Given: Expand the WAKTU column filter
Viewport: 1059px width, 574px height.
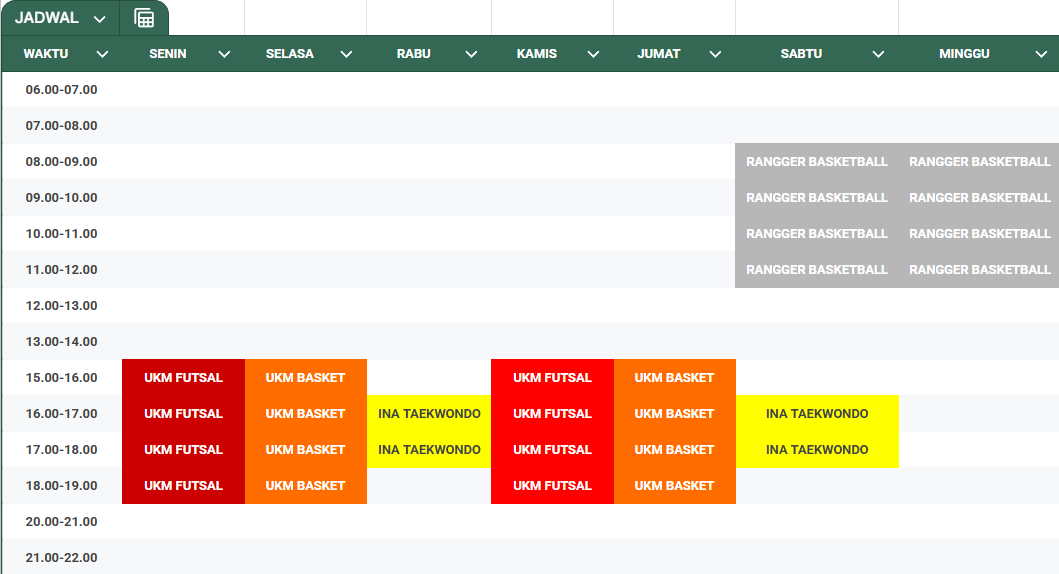Looking at the screenshot, I should 102,54.
